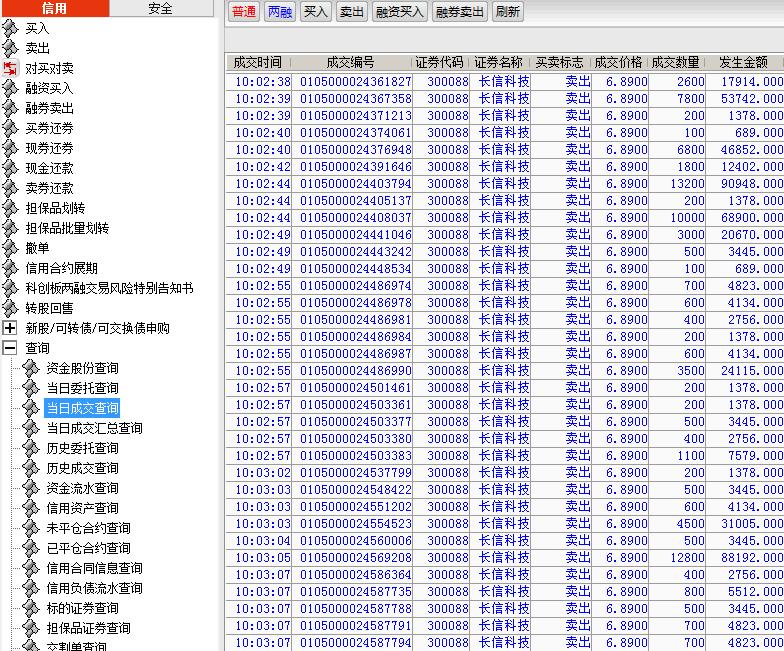Click the icon beside 未平仓合约查询
The height and width of the screenshot is (651, 784).
30,528
